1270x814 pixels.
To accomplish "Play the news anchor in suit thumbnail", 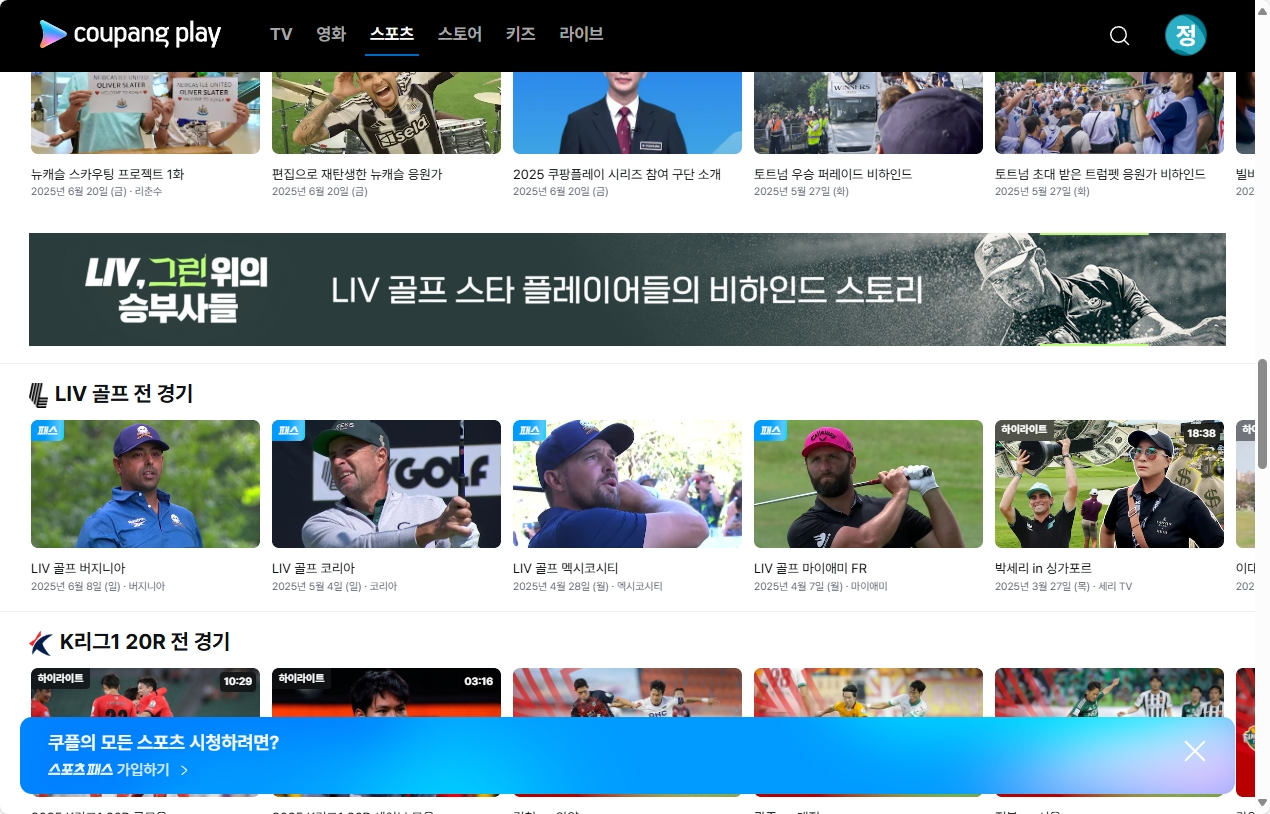I will (x=627, y=113).
